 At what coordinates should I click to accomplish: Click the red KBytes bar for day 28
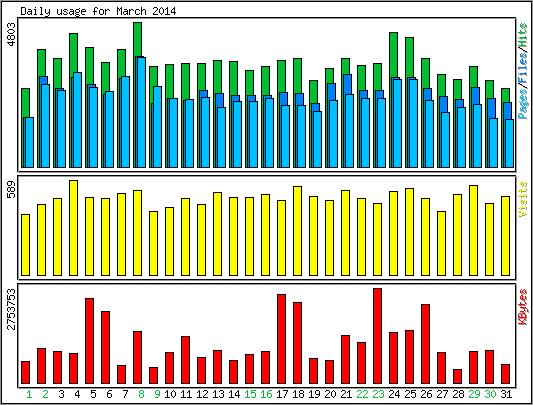[x=457, y=376]
